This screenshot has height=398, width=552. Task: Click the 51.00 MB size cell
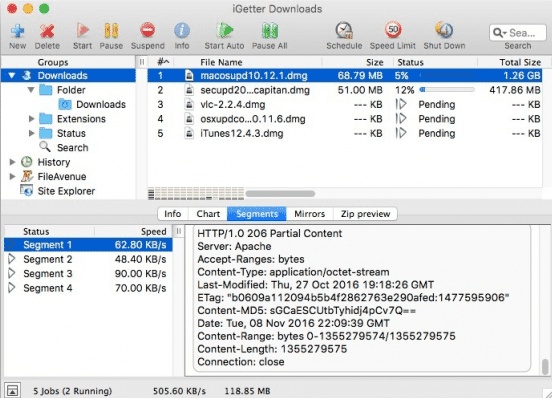click(360, 90)
